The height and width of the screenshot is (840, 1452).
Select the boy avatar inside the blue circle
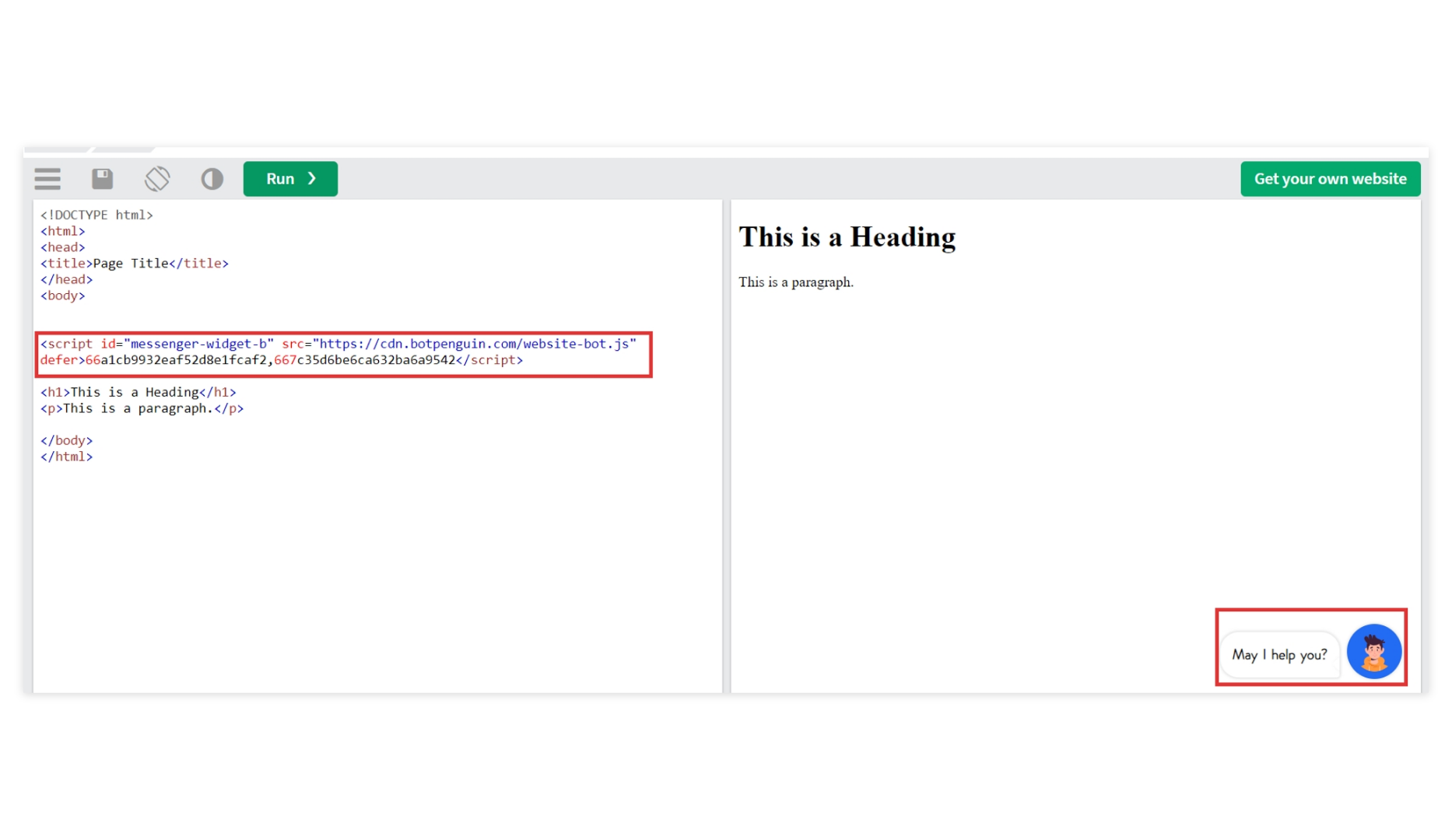point(1374,651)
